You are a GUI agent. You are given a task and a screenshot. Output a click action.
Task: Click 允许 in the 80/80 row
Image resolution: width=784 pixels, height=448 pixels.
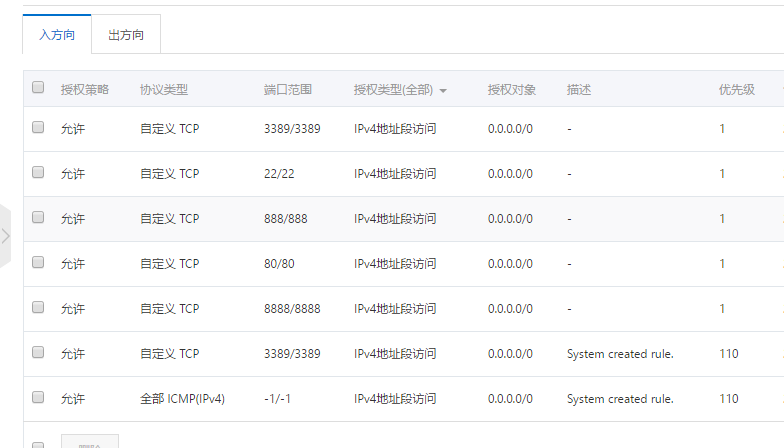72,264
